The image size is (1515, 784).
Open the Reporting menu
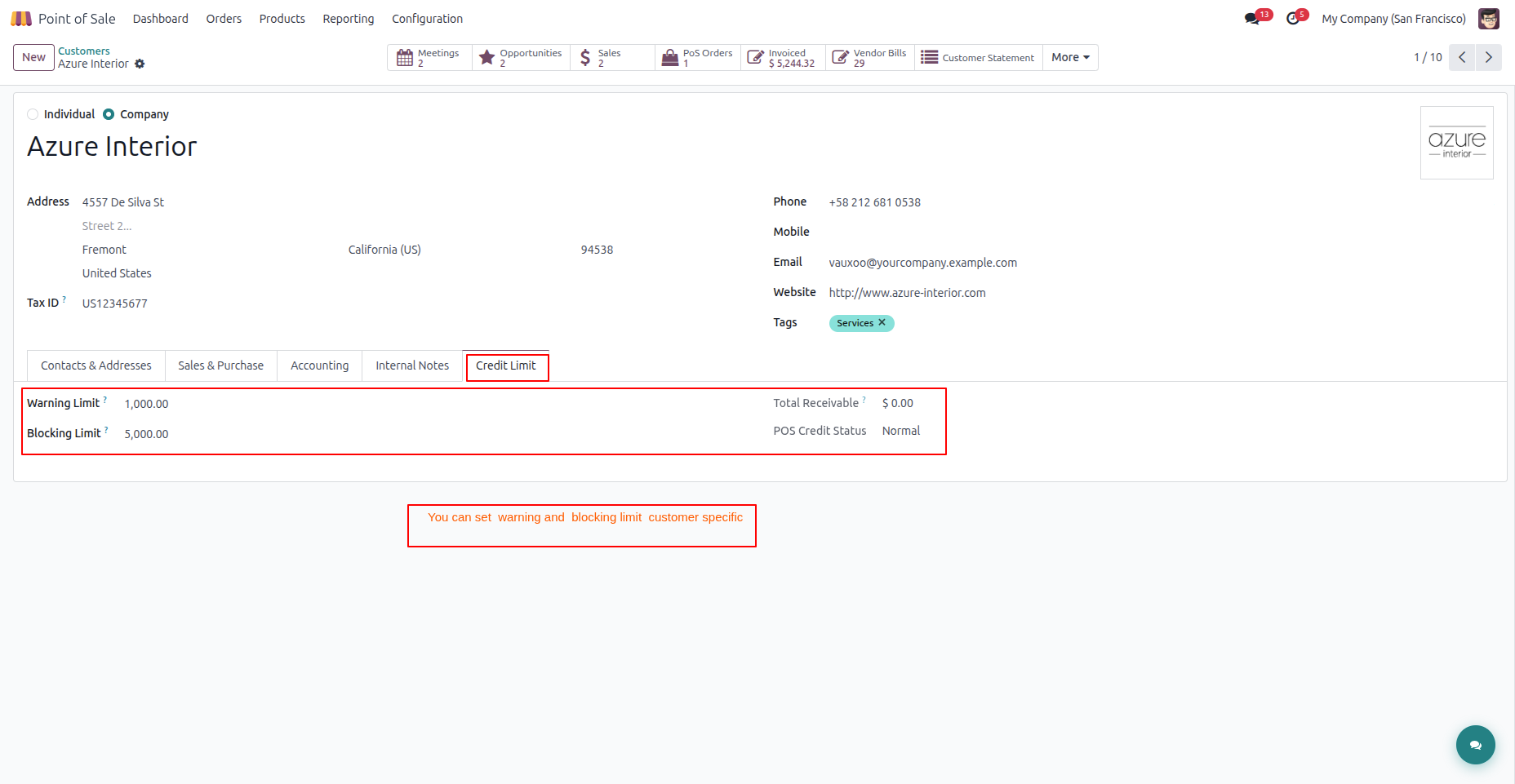(349, 19)
